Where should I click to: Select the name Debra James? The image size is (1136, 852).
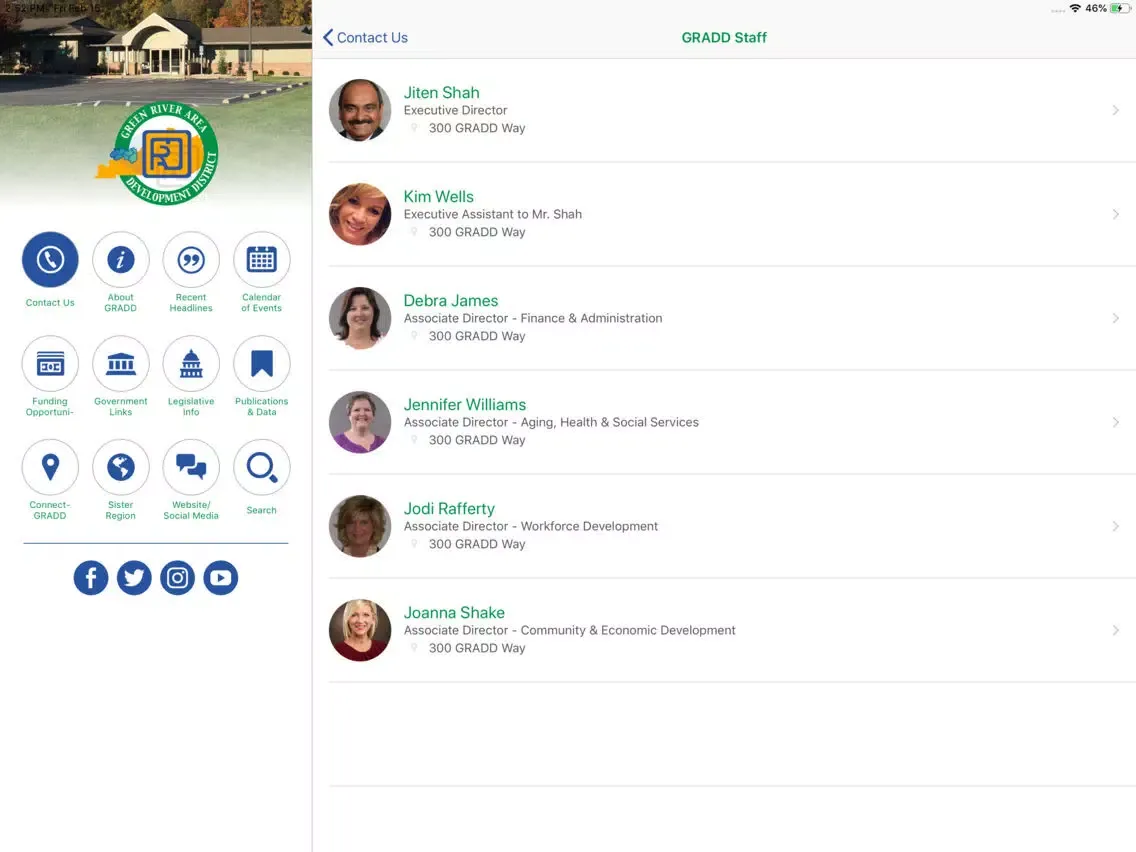pyautogui.click(x=451, y=301)
